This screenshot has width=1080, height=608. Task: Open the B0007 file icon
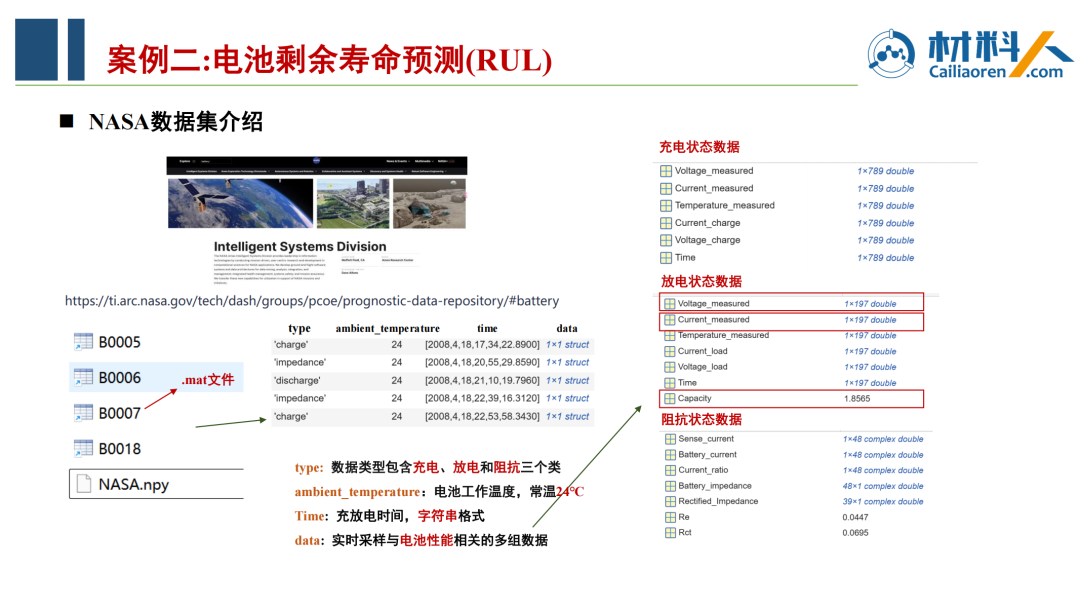[83, 412]
